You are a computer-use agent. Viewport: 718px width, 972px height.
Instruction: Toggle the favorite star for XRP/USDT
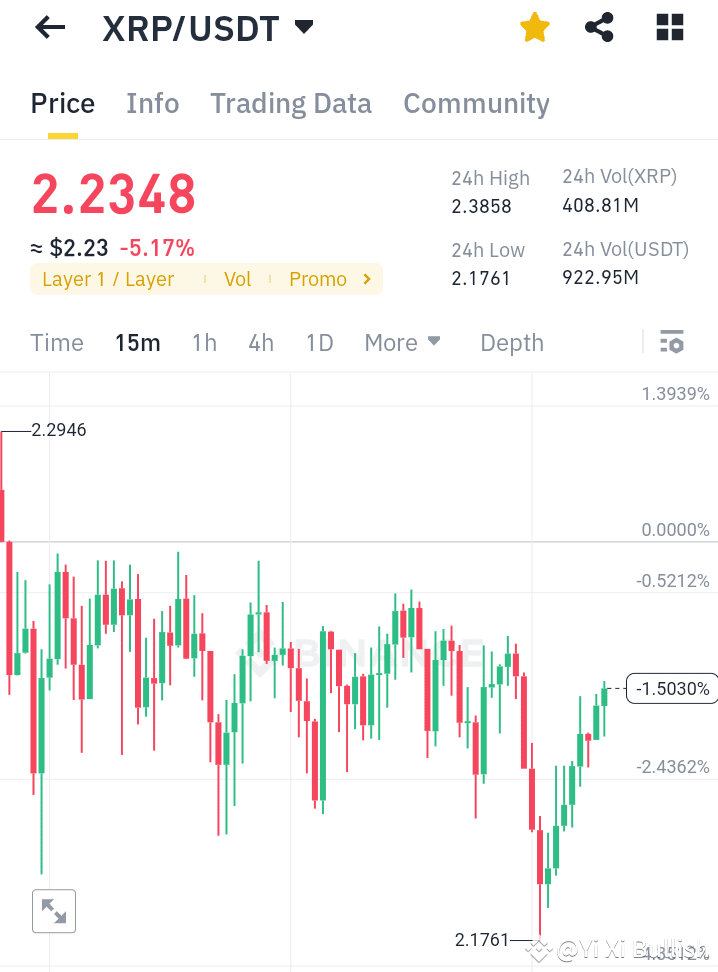point(534,27)
